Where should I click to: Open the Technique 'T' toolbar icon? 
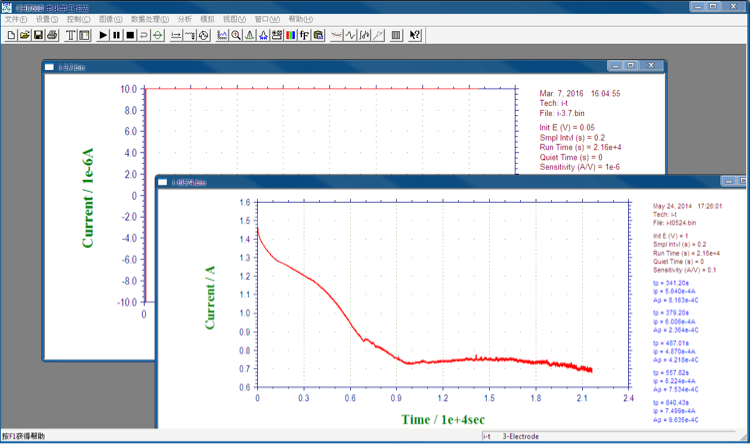(x=71, y=35)
